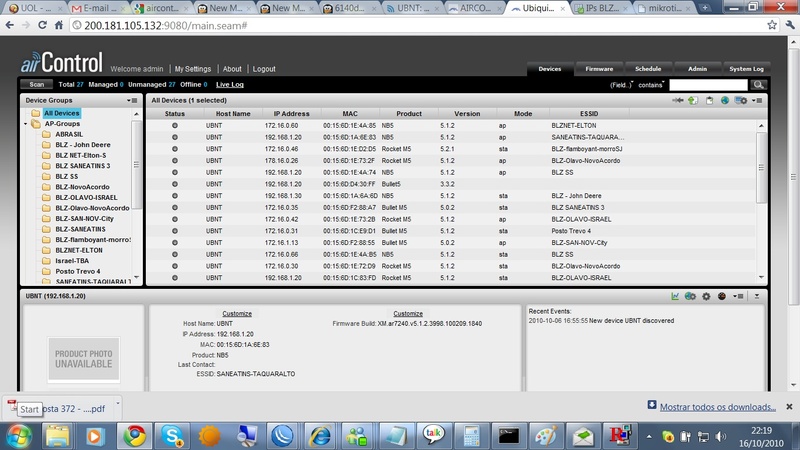Select the Israel-TBA group
Image resolution: width=800 pixels, height=450 pixels.
coord(72,261)
